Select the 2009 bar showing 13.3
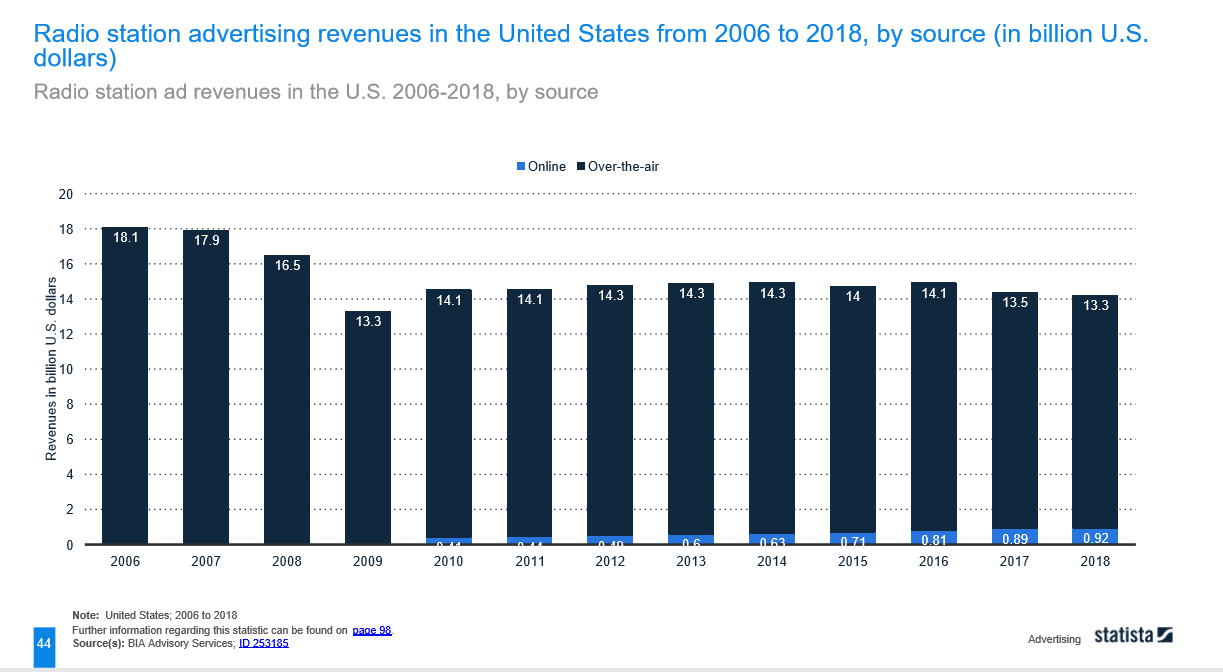The height and width of the screenshot is (672, 1223). click(x=368, y=428)
